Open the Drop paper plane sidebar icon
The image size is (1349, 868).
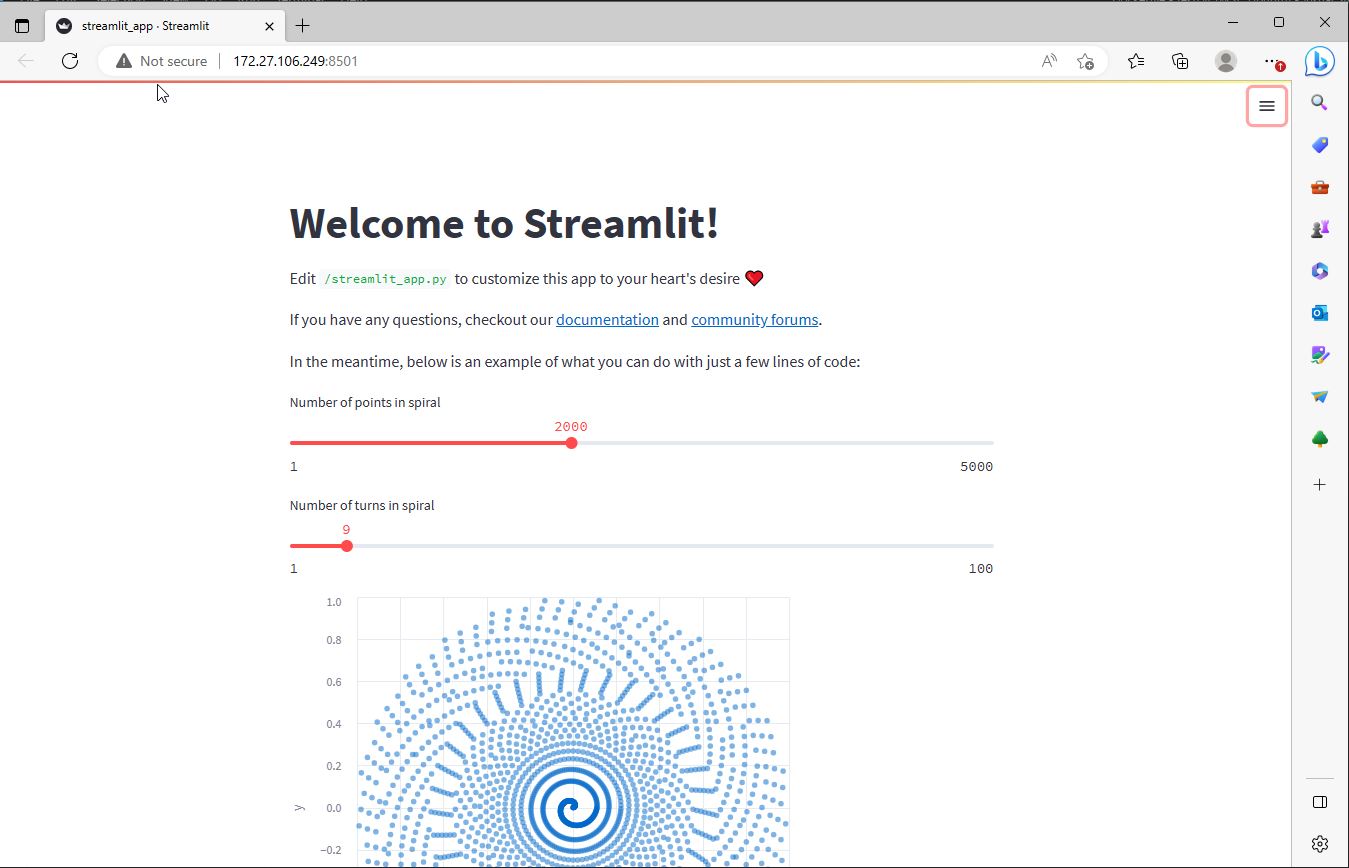coord(1319,397)
